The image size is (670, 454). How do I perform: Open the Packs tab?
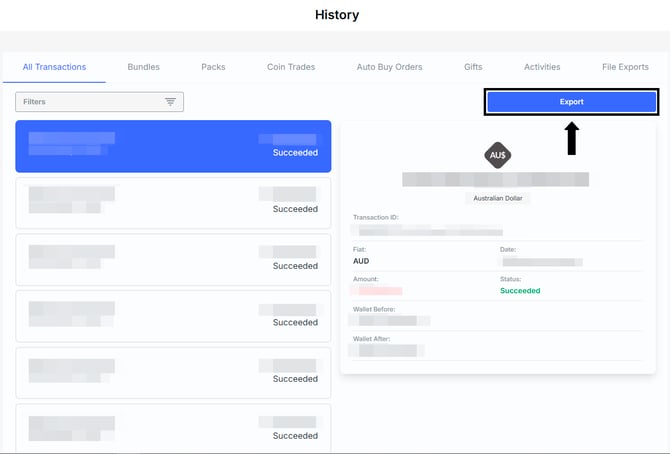213,67
